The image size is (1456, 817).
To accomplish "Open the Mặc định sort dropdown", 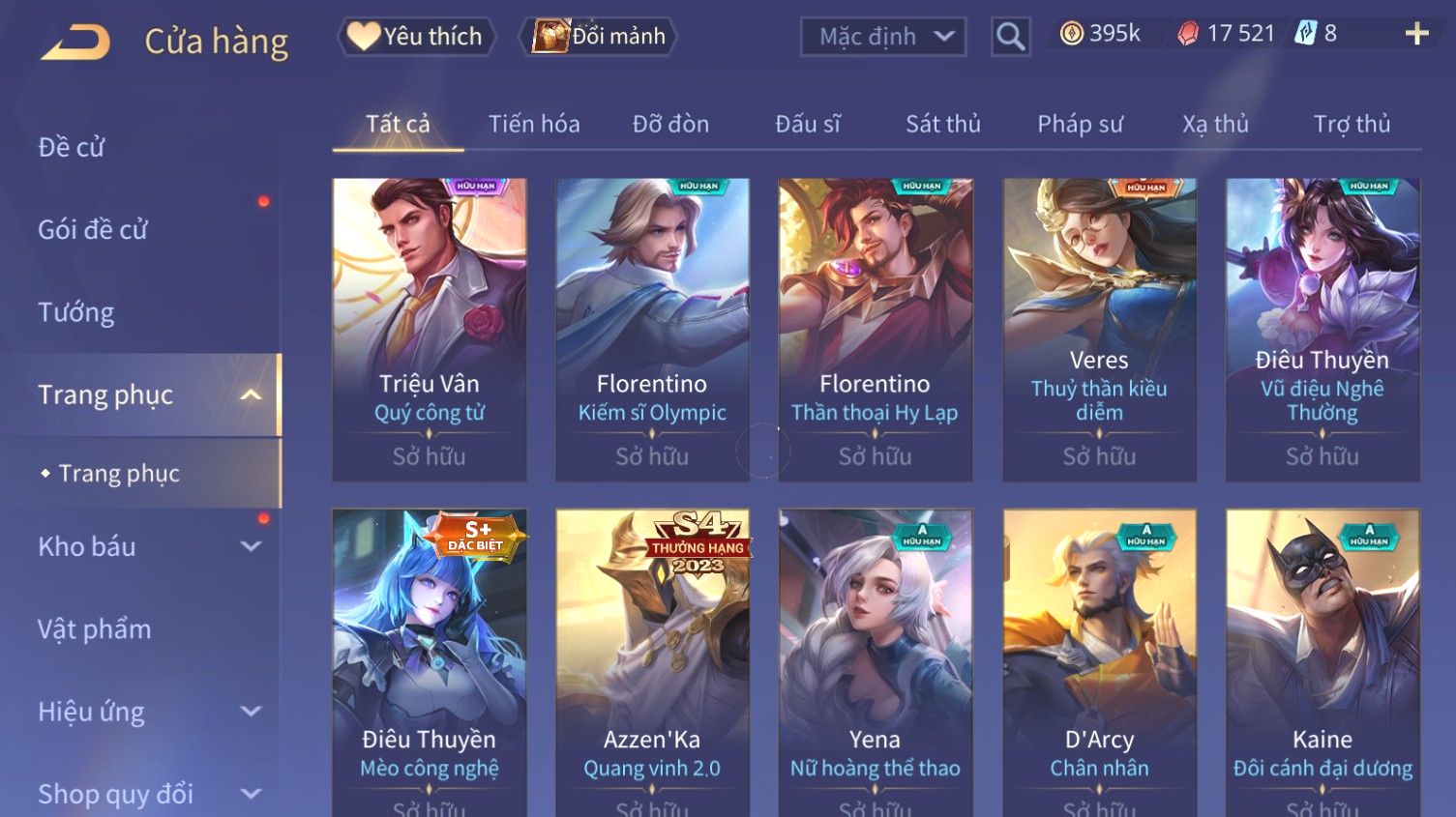I will [883, 37].
